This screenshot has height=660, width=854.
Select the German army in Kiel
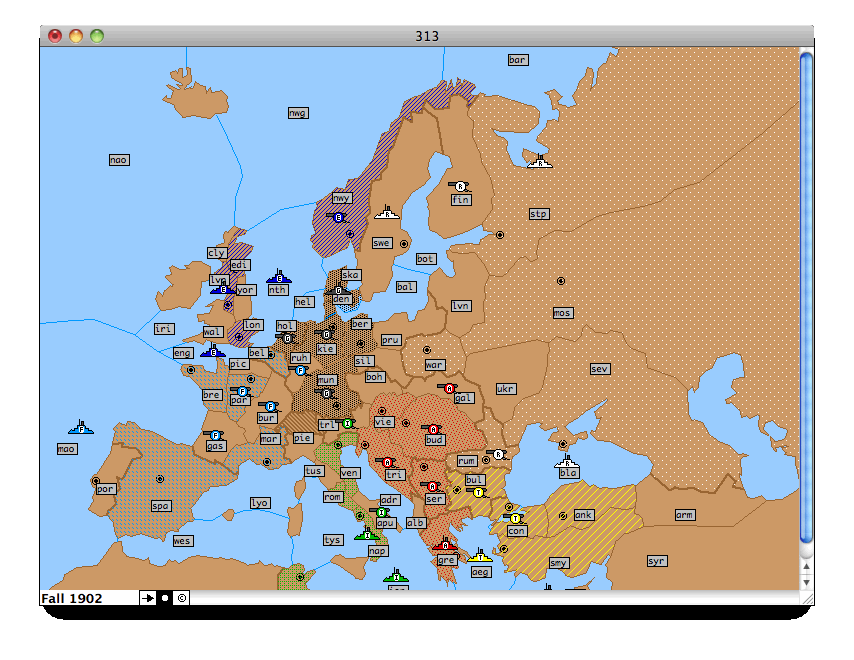(326, 334)
